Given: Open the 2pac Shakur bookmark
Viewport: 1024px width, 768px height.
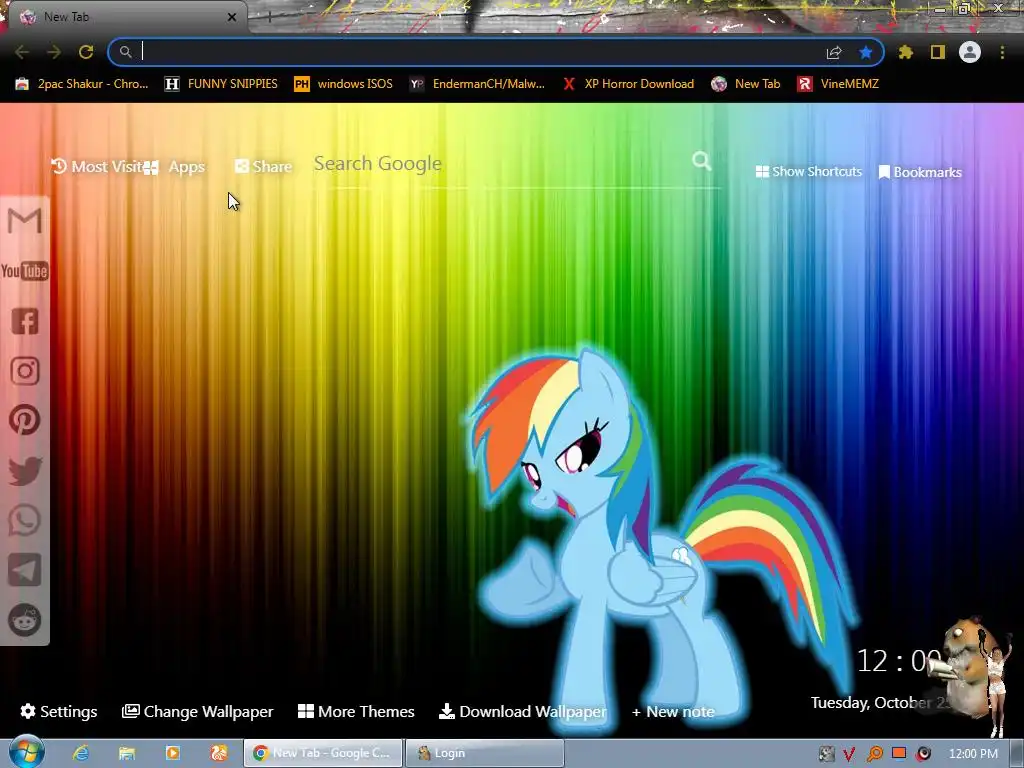Looking at the screenshot, I should point(82,84).
